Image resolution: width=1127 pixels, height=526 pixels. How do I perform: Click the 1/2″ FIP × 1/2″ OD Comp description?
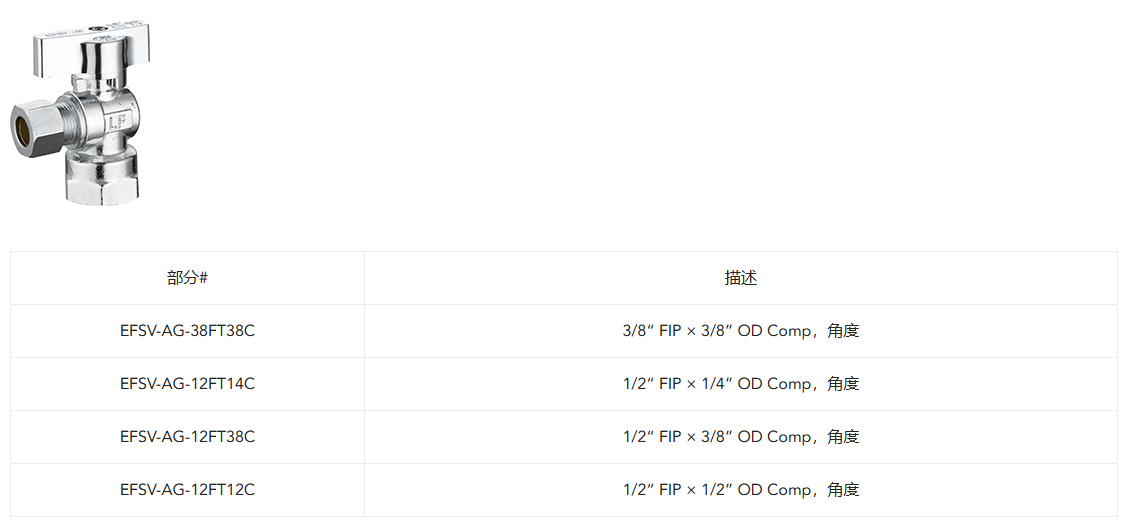740,490
